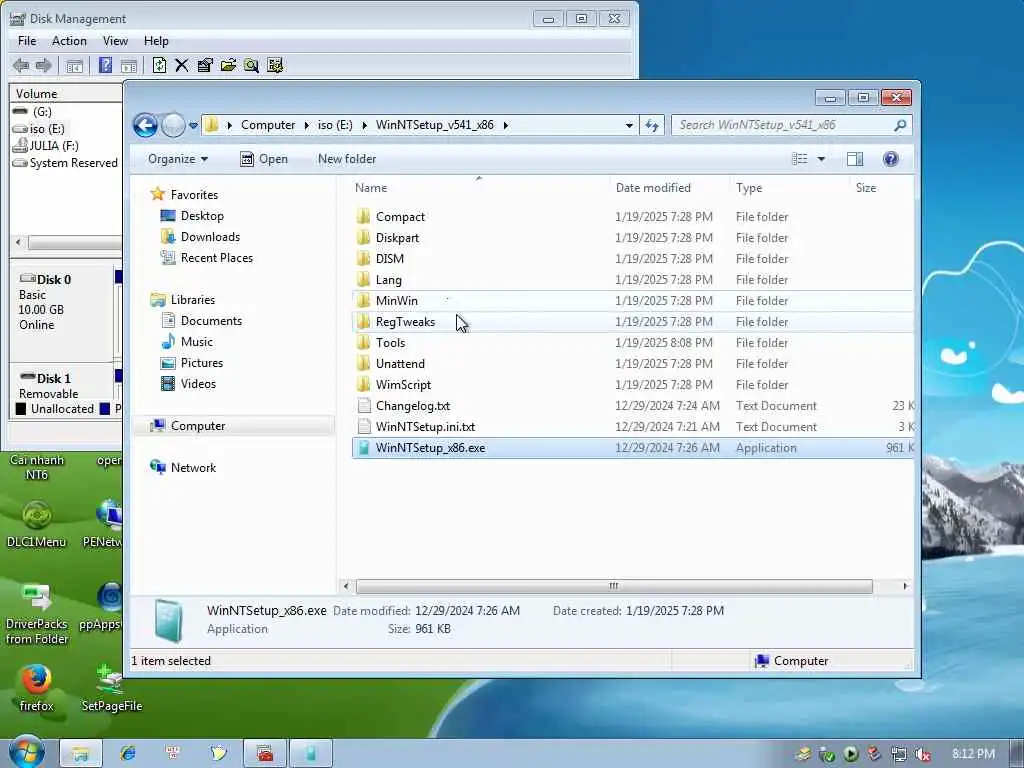Click the Back arrow in Disk Management toolbar
This screenshot has height=768, width=1024.
pyautogui.click(x=21, y=65)
